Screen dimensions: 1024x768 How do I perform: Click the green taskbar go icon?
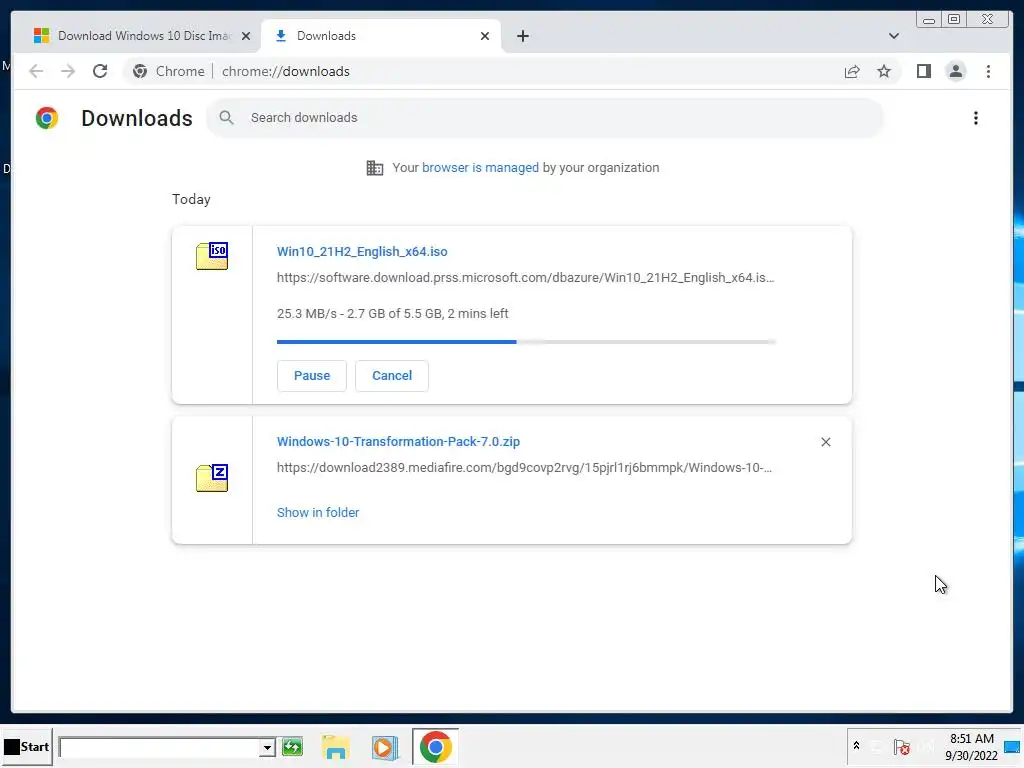point(293,746)
